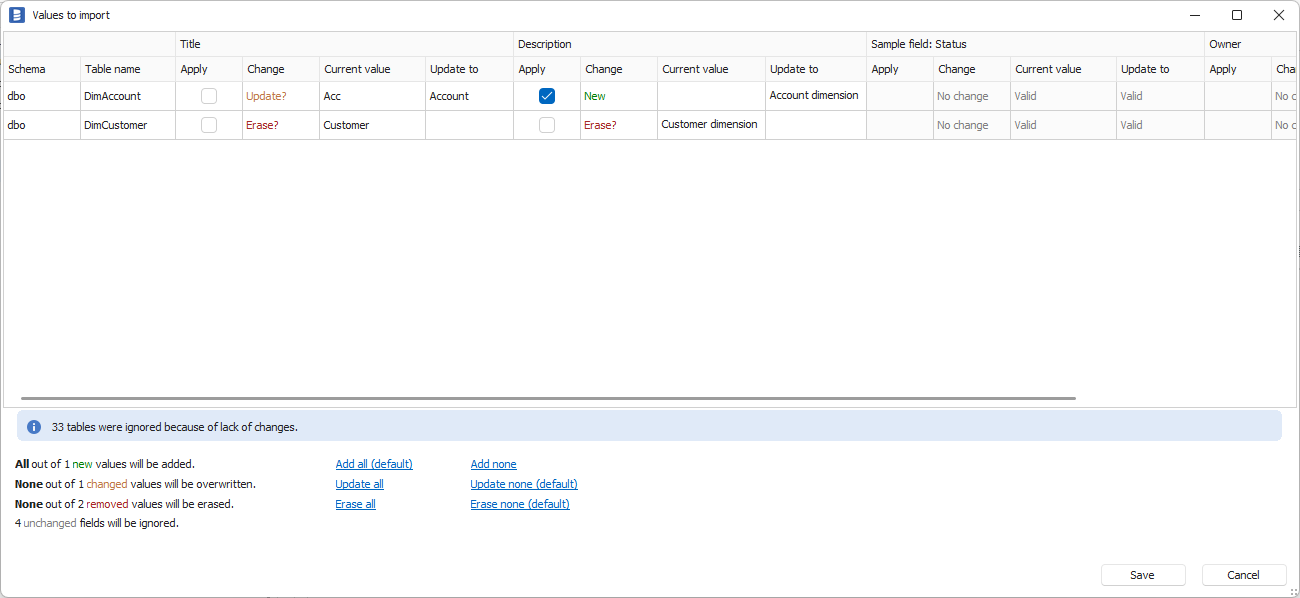Click the Dataedo app icon in title bar
This screenshot has width=1300, height=598.
coord(16,15)
